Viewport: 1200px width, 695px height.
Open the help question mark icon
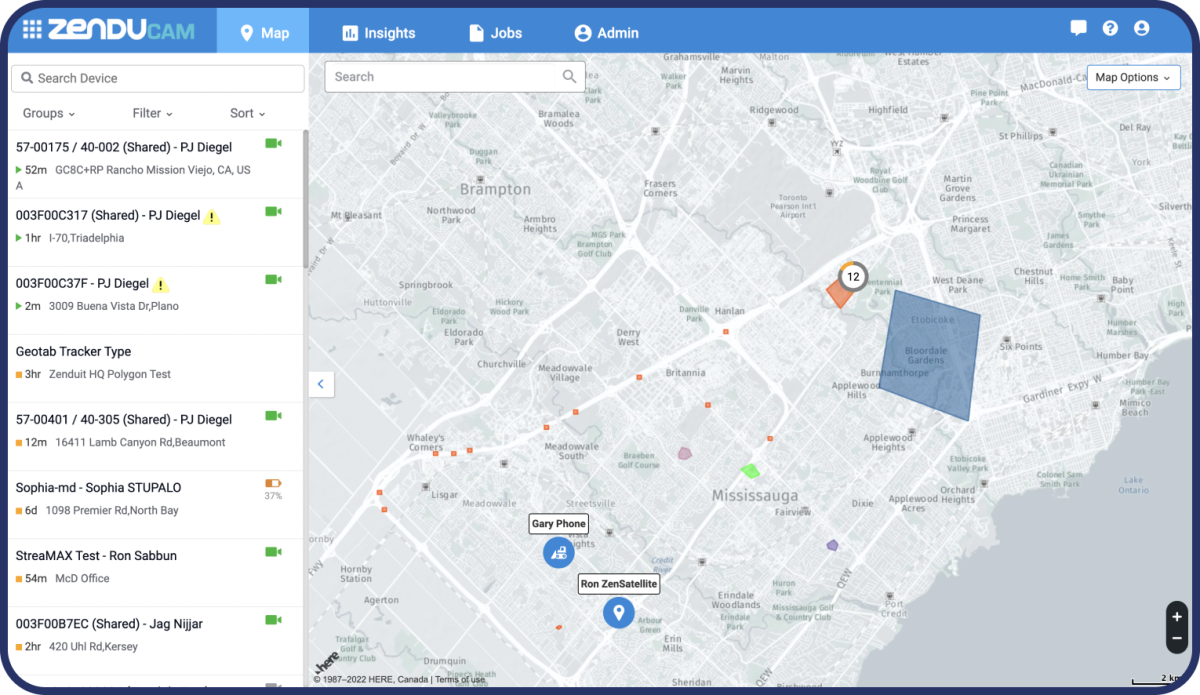[1110, 29]
